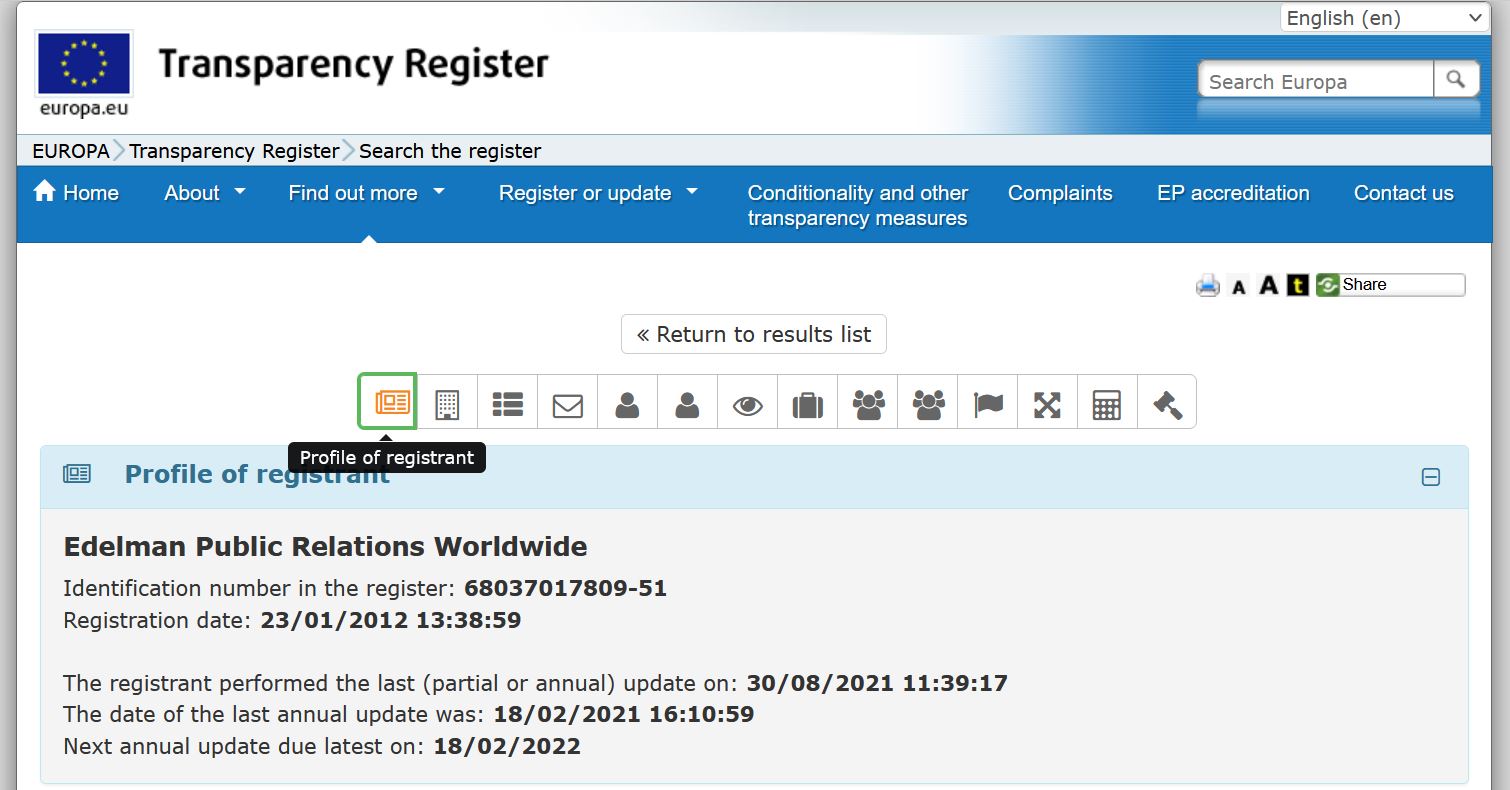Open the Transparency Register breadcrumb link
This screenshot has width=1510, height=790.
[234, 151]
